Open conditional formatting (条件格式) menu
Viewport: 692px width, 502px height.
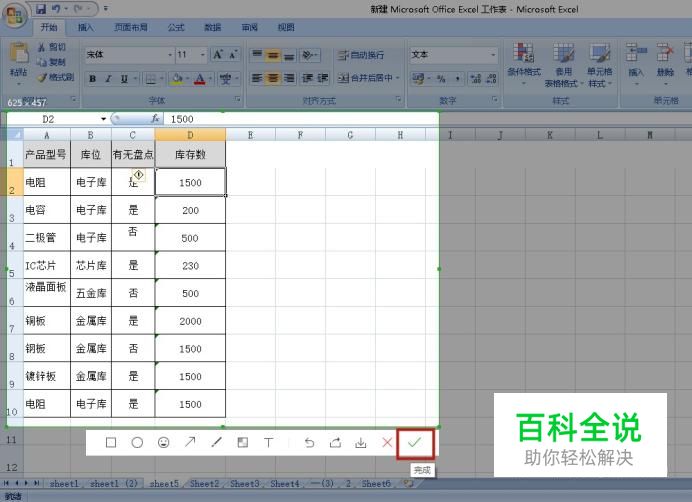click(x=523, y=64)
